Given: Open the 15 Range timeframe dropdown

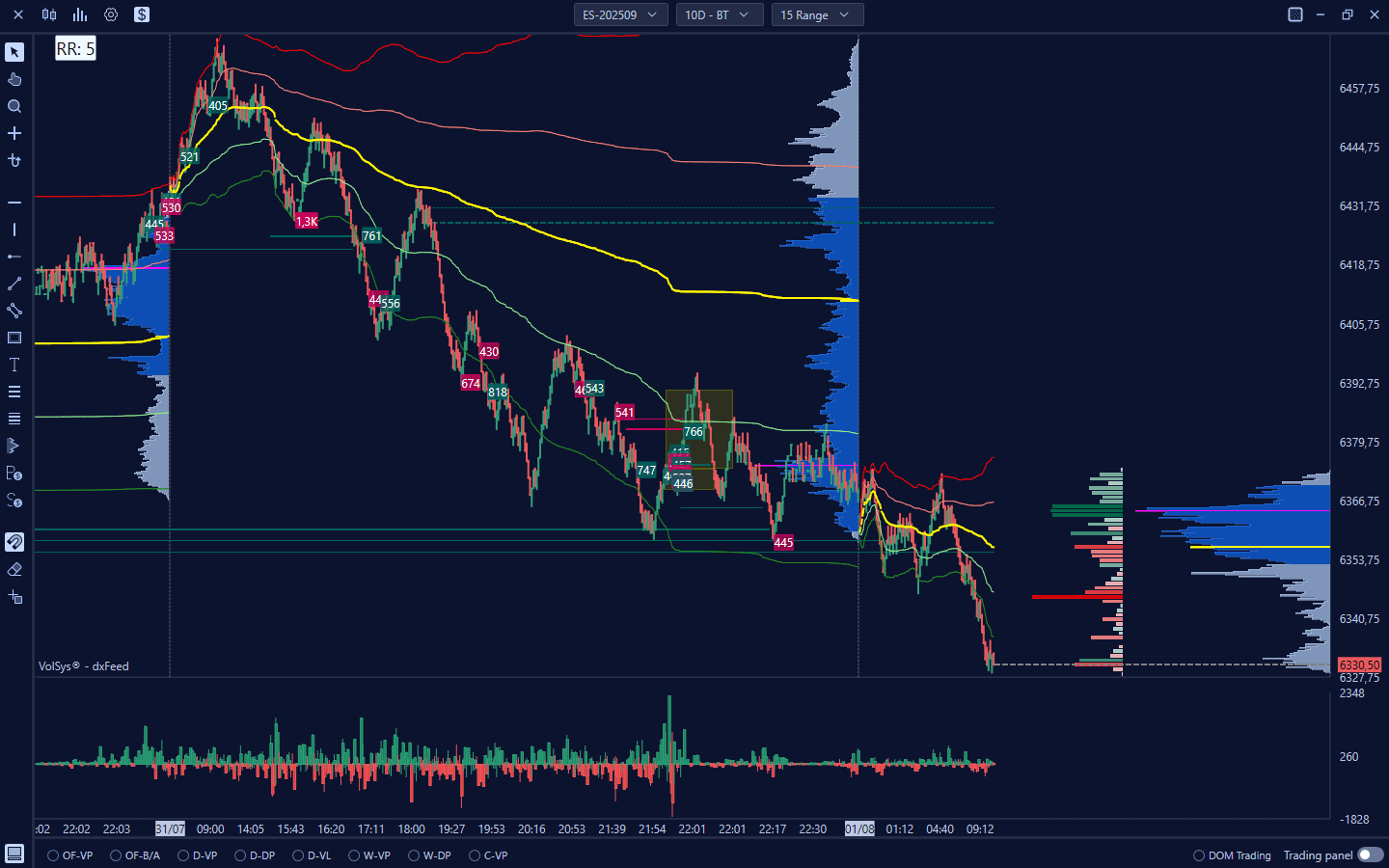Looking at the screenshot, I should pos(816,14).
